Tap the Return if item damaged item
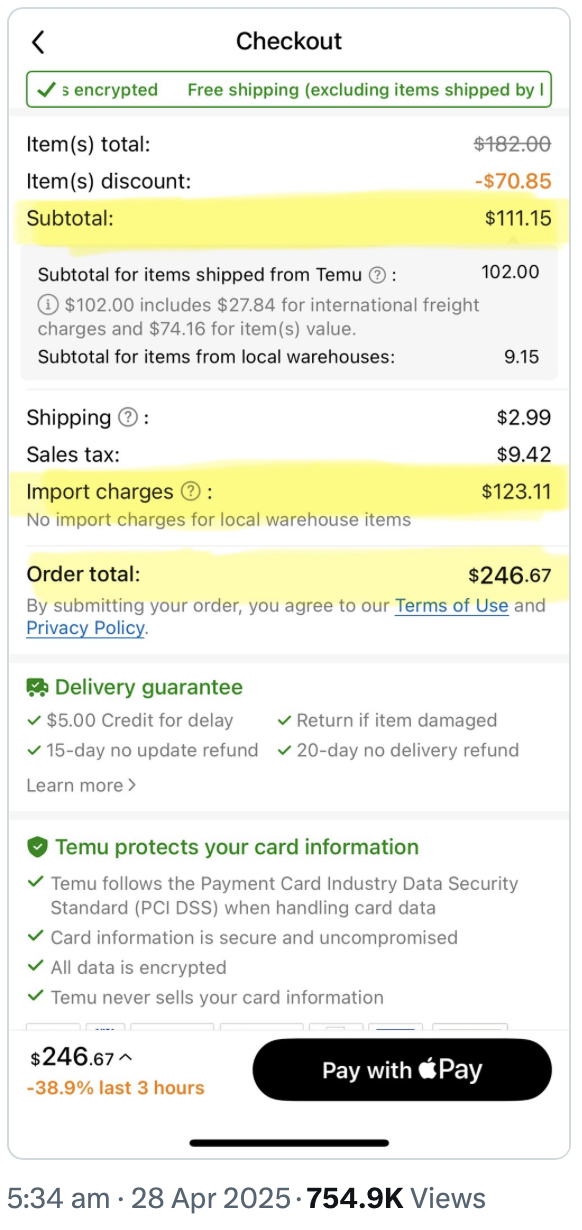The width and height of the screenshot is (582, 1230). [387, 720]
